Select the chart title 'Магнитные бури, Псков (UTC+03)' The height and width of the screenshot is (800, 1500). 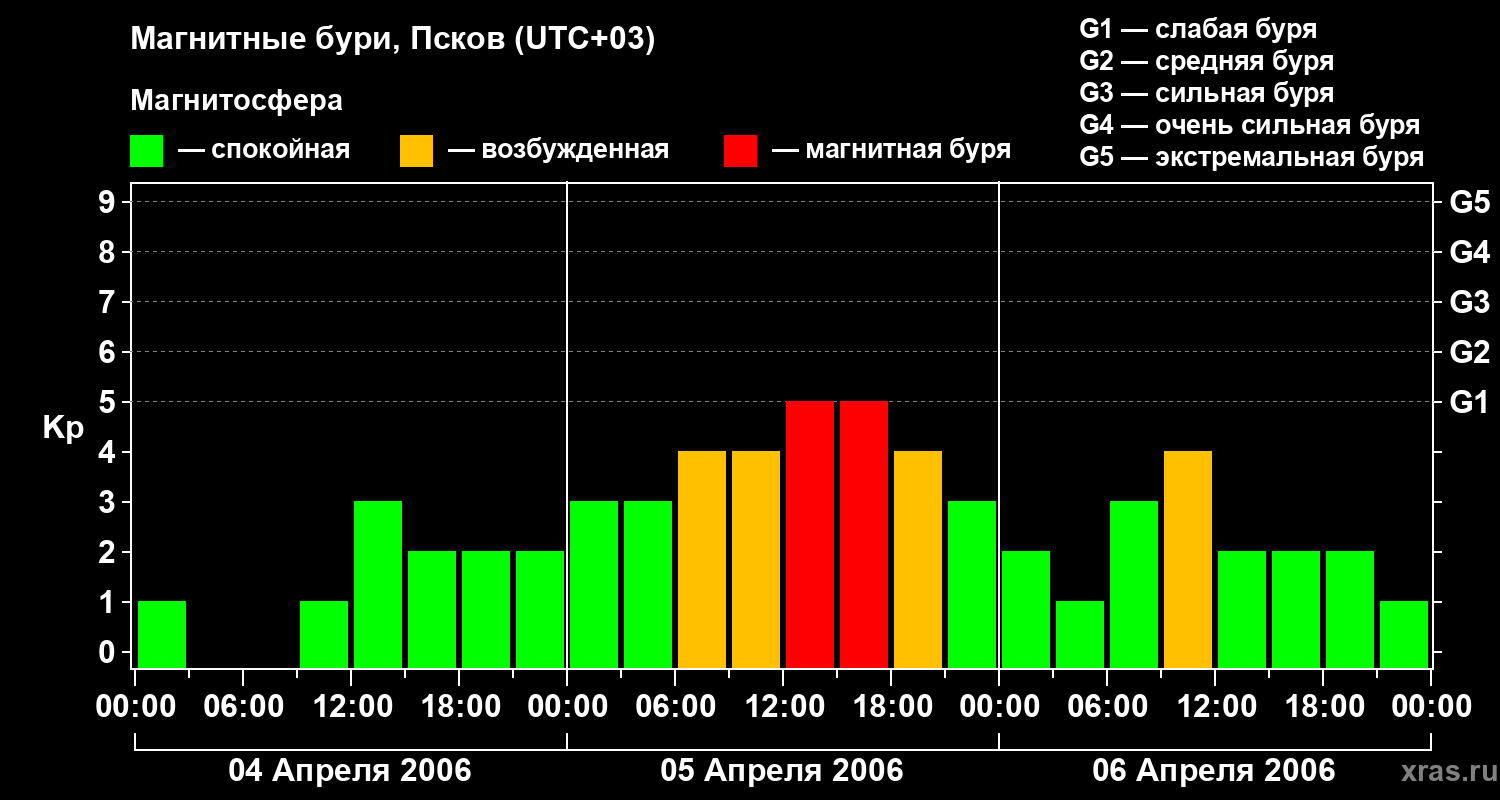click(393, 40)
